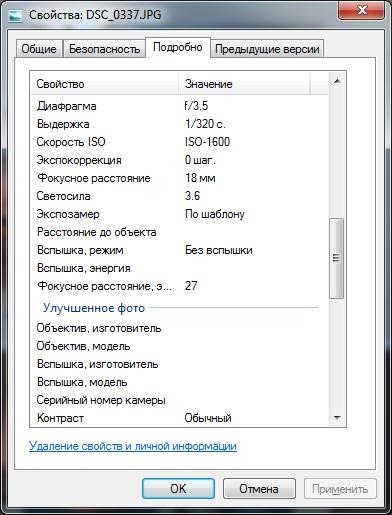Image resolution: width=392 pixels, height=515 pixels.
Task: Click the file icon in the title bar
Action: point(15,15)
